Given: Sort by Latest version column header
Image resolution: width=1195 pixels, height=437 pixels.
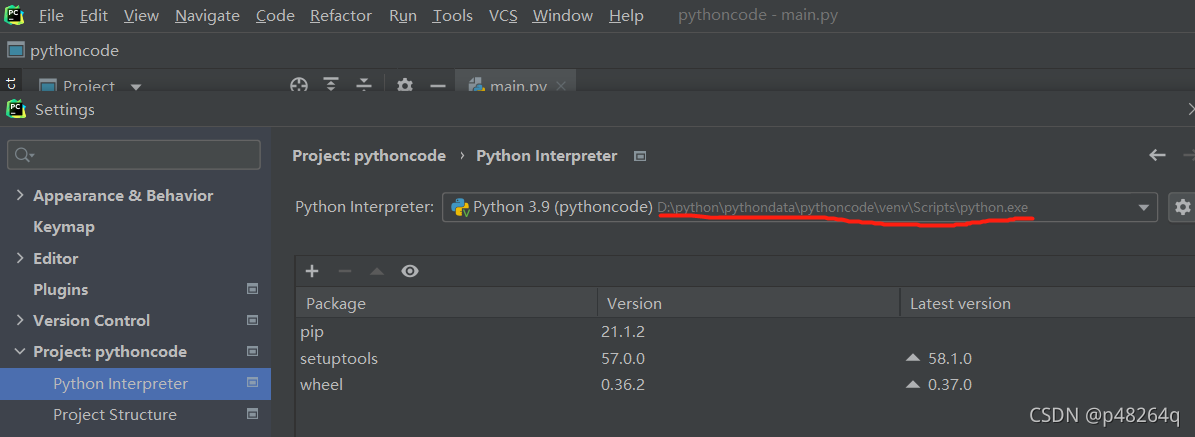Looking at the screenshot, I should [x=1048, y=304].
